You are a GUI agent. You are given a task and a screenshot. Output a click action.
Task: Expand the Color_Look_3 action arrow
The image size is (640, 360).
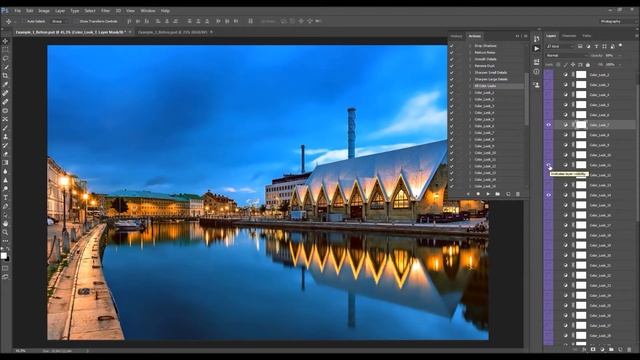tap(470, 106)
